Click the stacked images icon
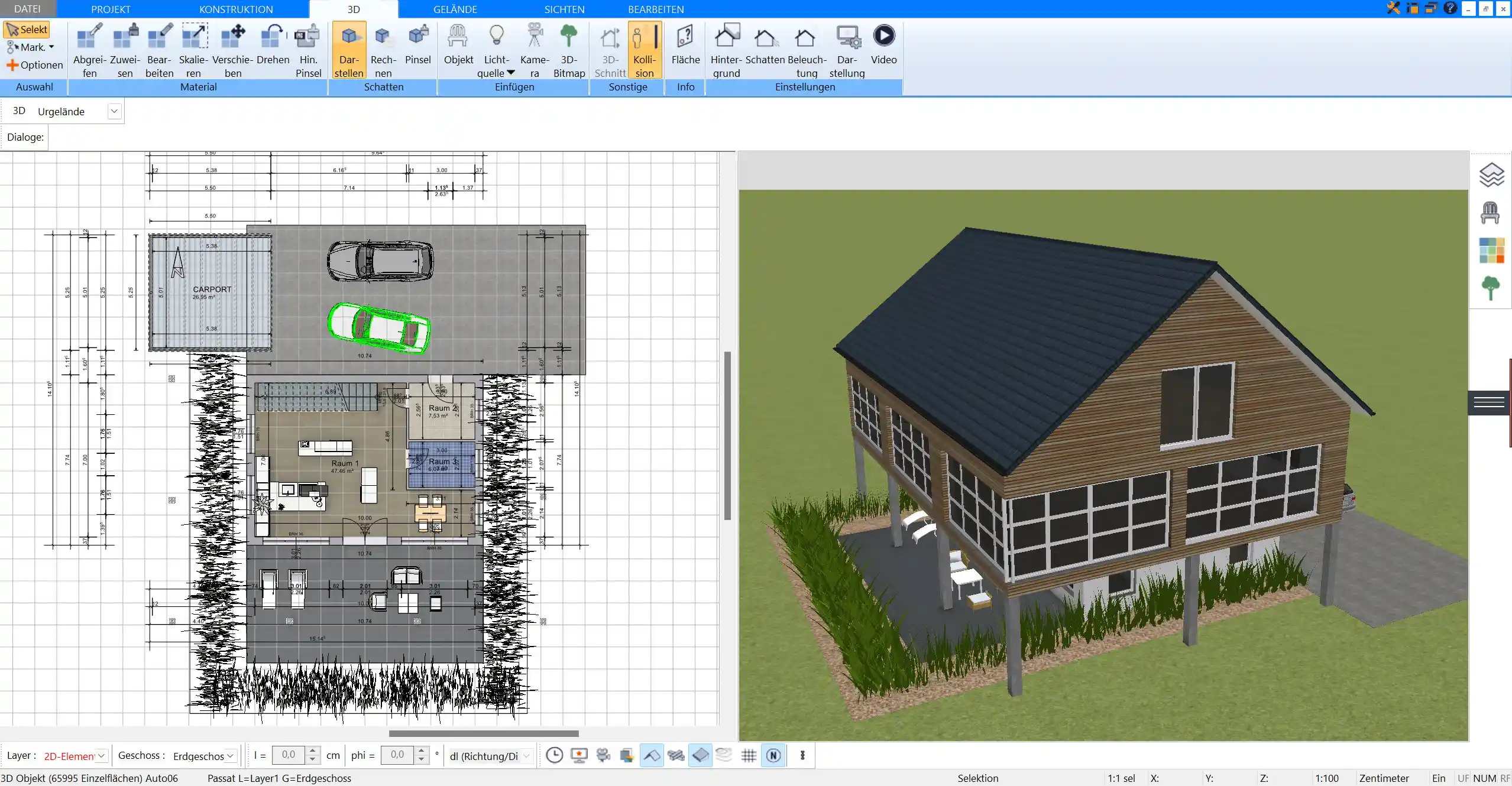Image resolution: width=1512 pixels, height=786 pixels. pos(627,755)
